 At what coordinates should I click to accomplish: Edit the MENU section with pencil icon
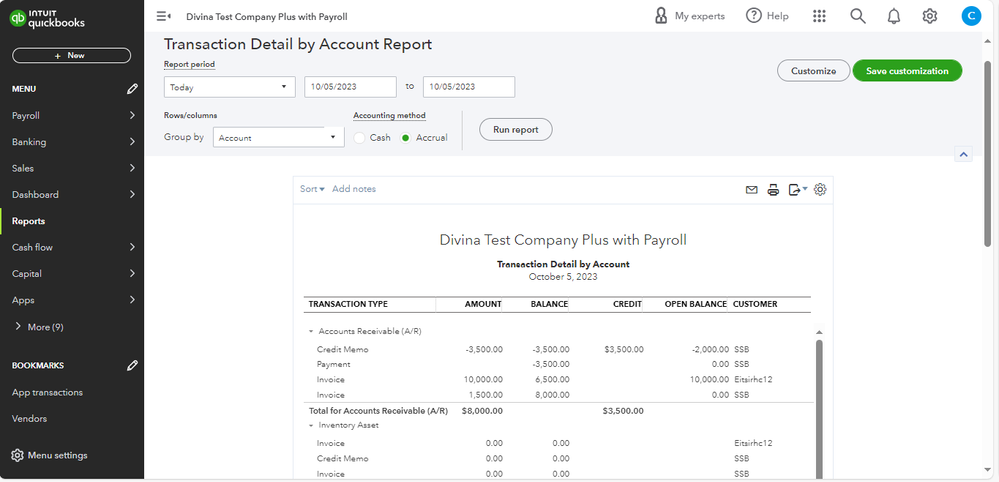132,89
